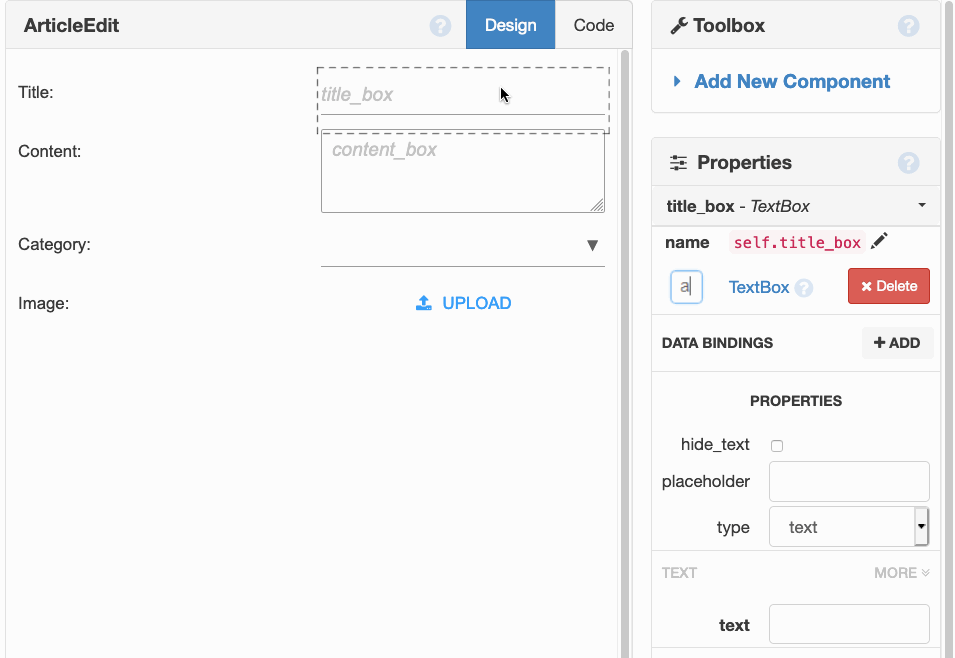
Task: Switch to the Code tab
Action: point(594,25)
